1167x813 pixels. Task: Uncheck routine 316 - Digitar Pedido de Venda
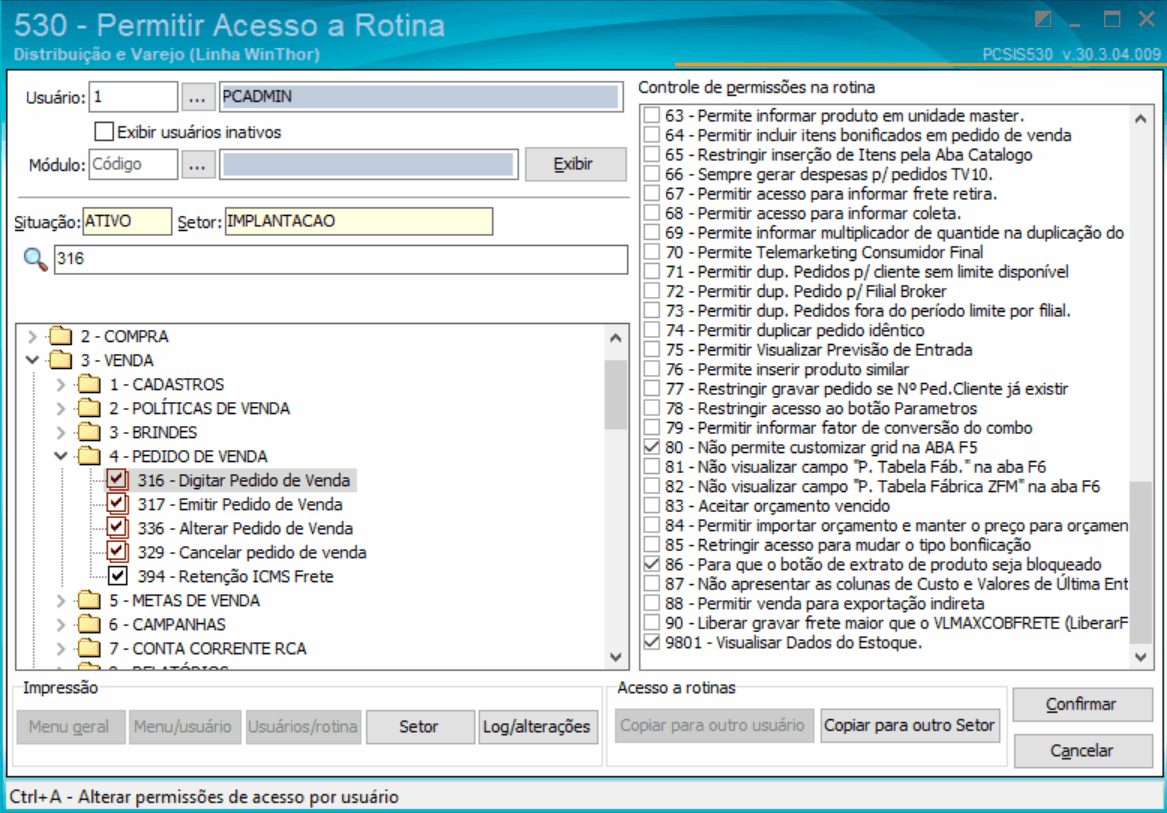pos(117,480)
